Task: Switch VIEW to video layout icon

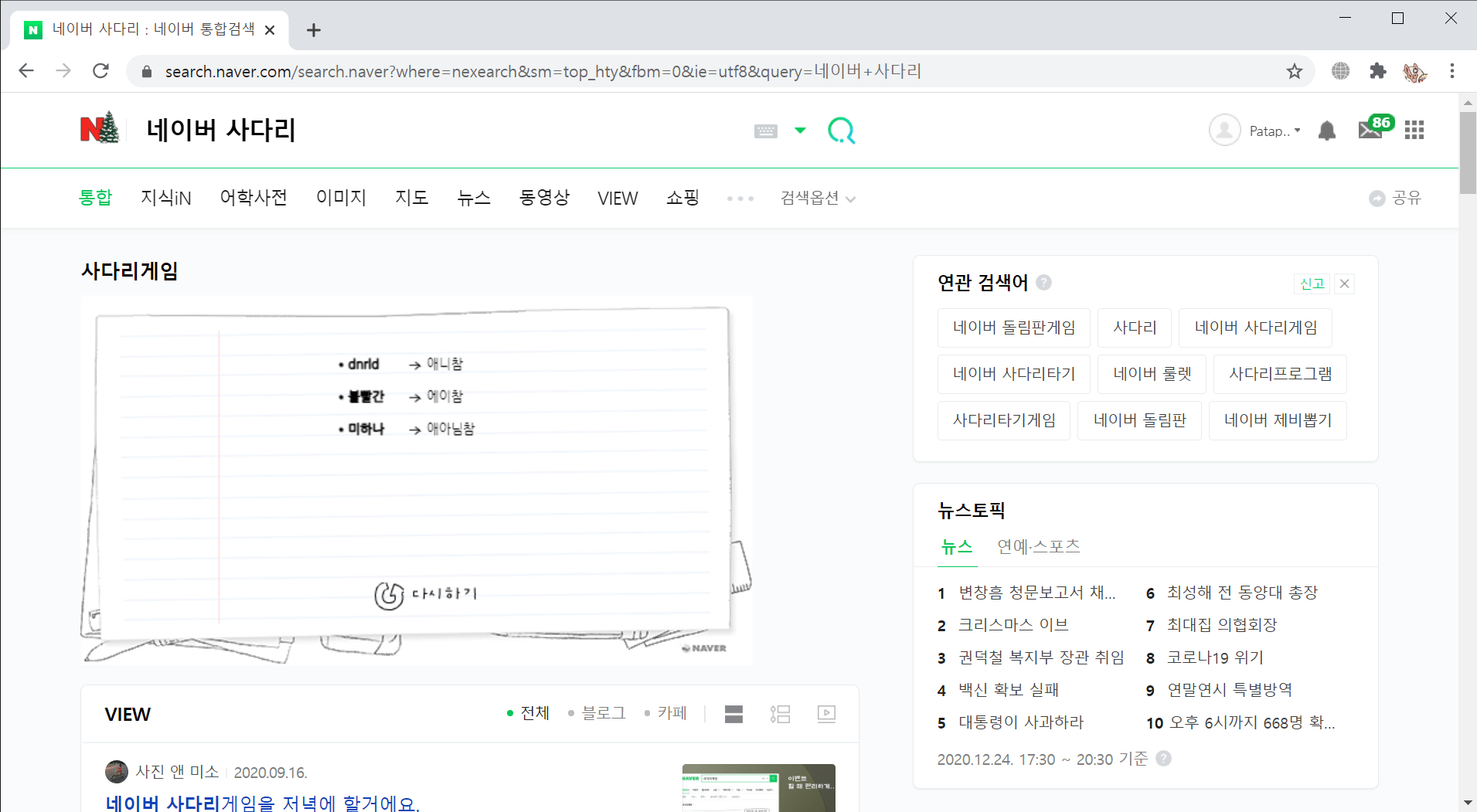Action: [826, 714]
